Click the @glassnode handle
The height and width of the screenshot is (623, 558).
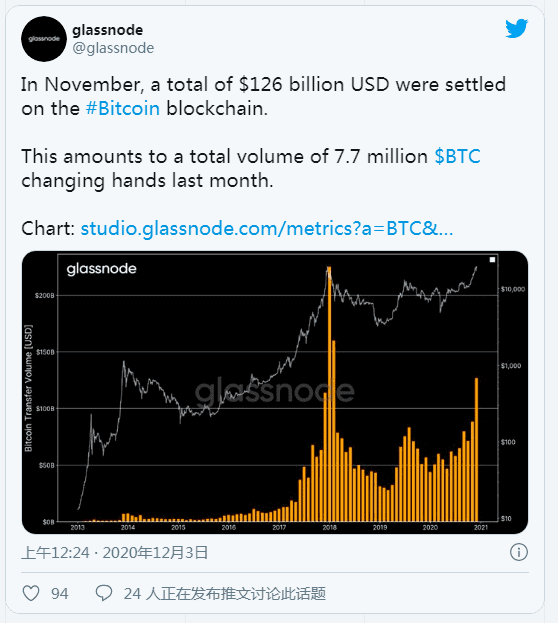pyautogui.click(x=113, y=48)
